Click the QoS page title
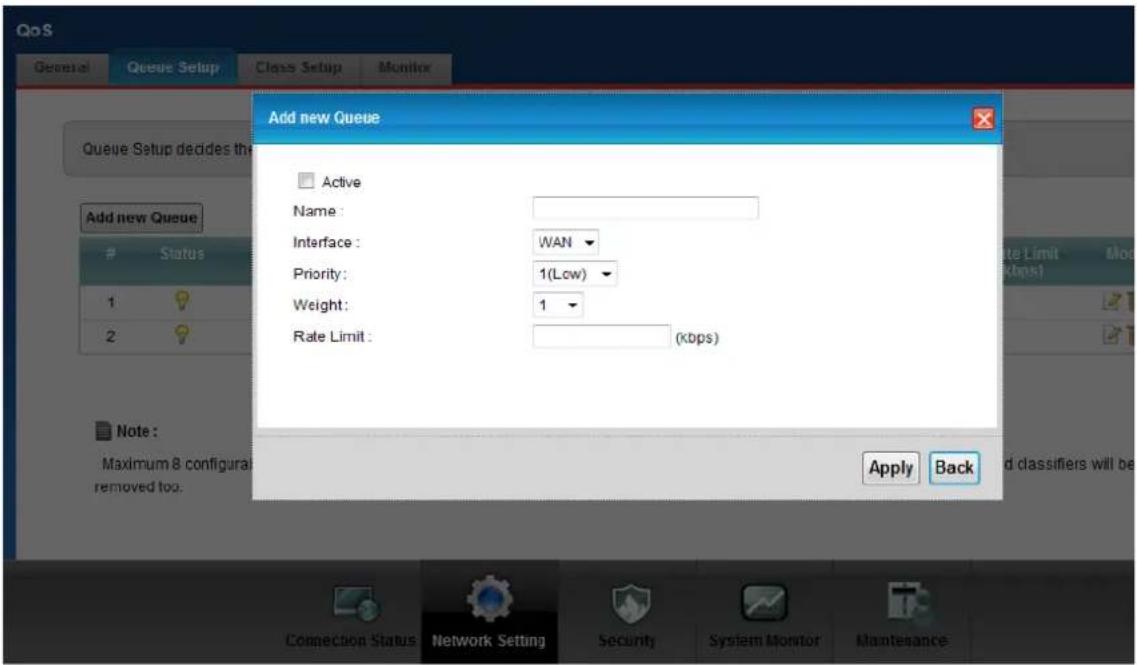This screenshot has width=1137, height=665. (34, 30)
